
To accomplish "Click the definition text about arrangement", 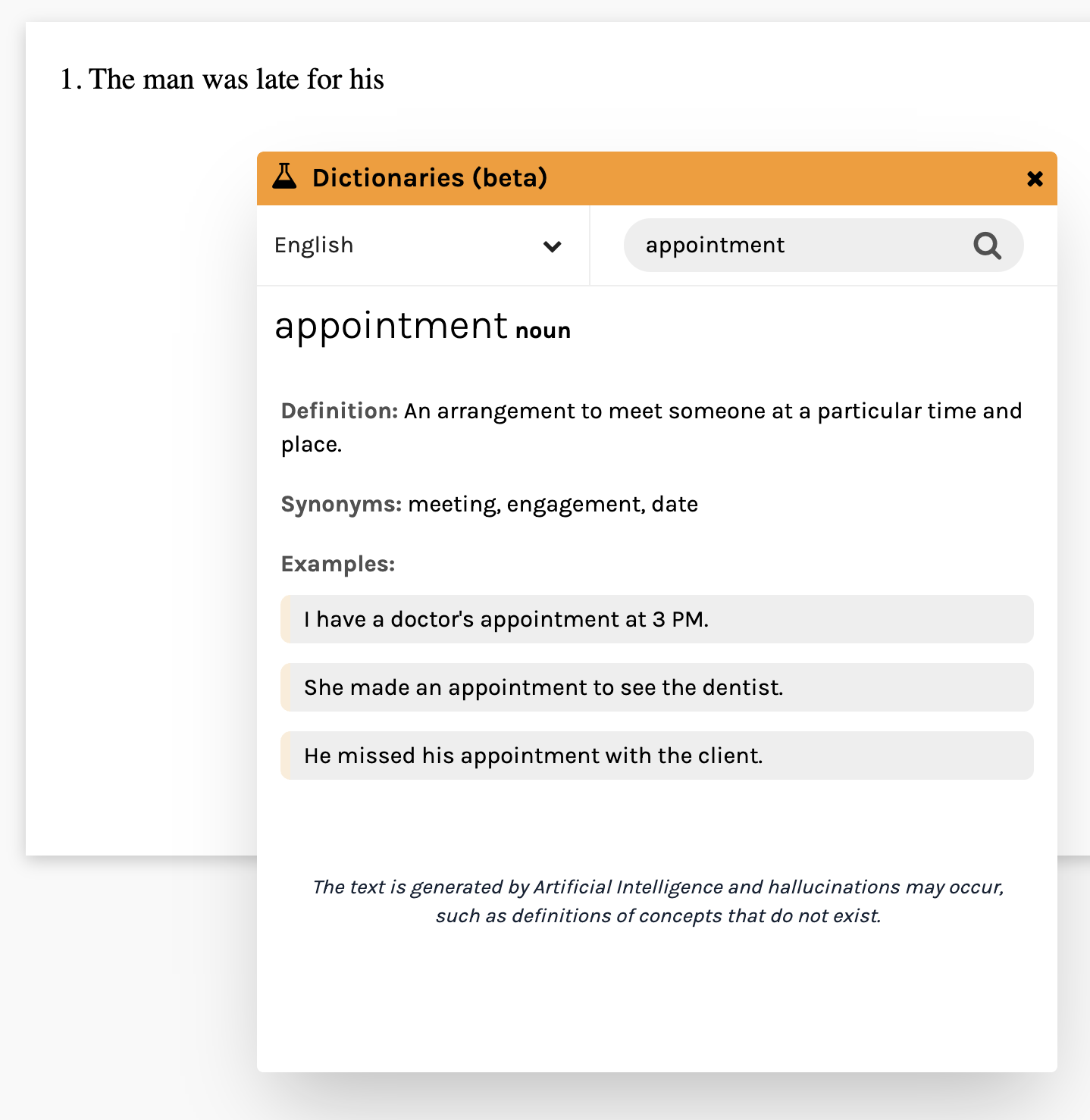I will (652, 427).
